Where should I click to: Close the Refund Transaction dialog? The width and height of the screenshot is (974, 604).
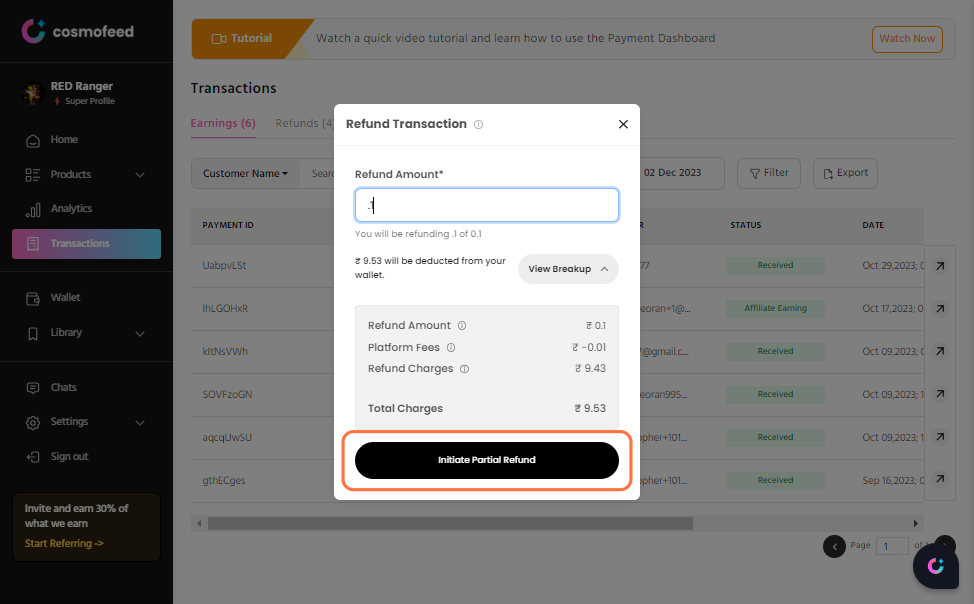point(623,124)
